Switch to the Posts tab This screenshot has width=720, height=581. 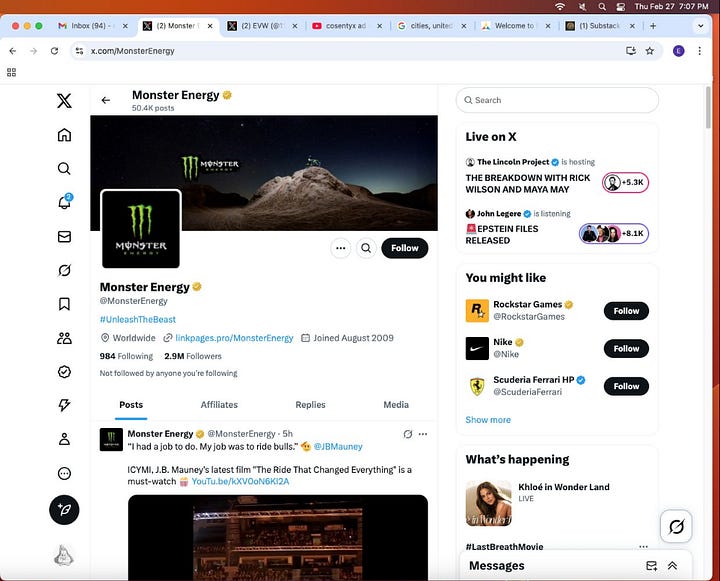[x=131, y=405]
